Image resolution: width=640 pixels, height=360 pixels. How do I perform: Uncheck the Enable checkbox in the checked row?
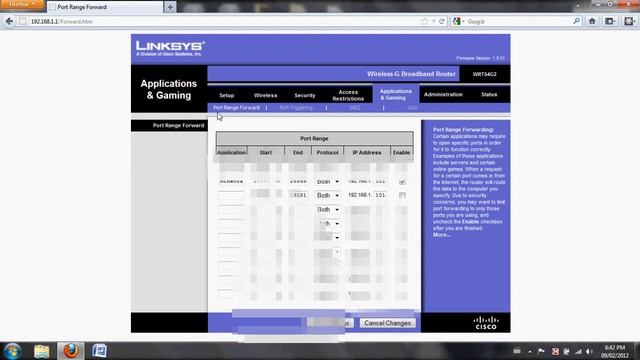402,182
